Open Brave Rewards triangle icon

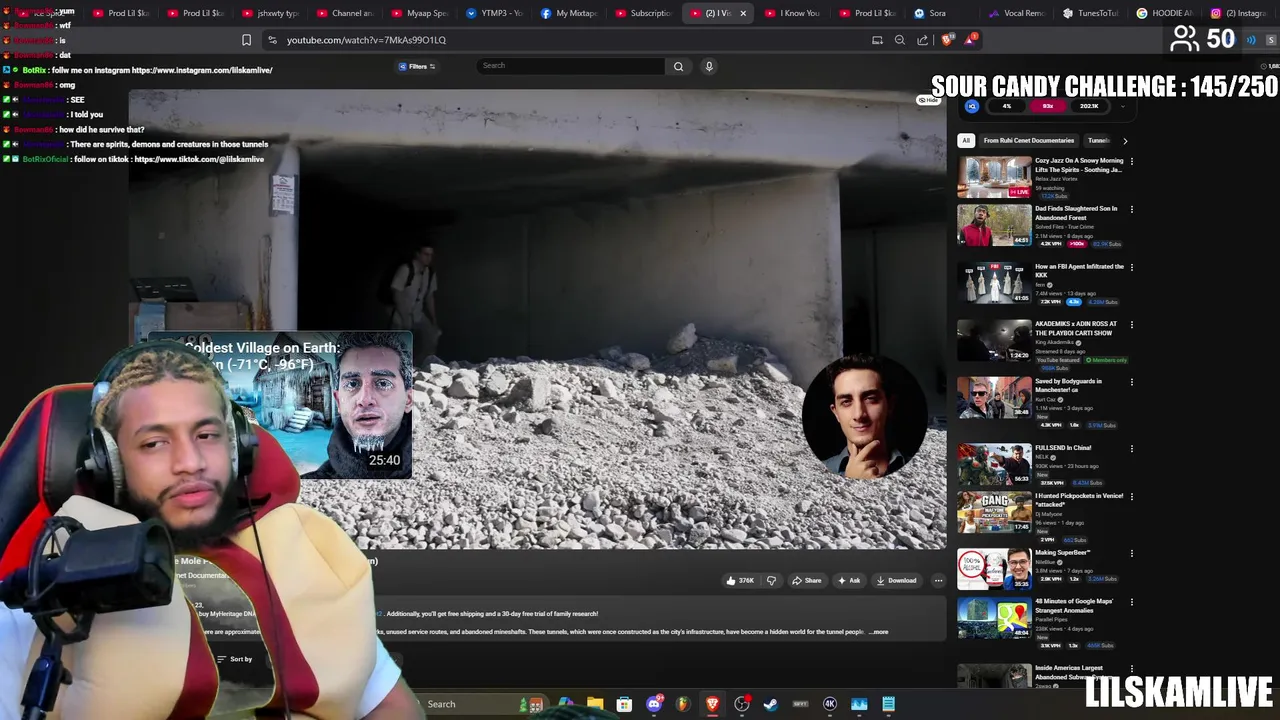pyautogui.click(x=970, y=39)
